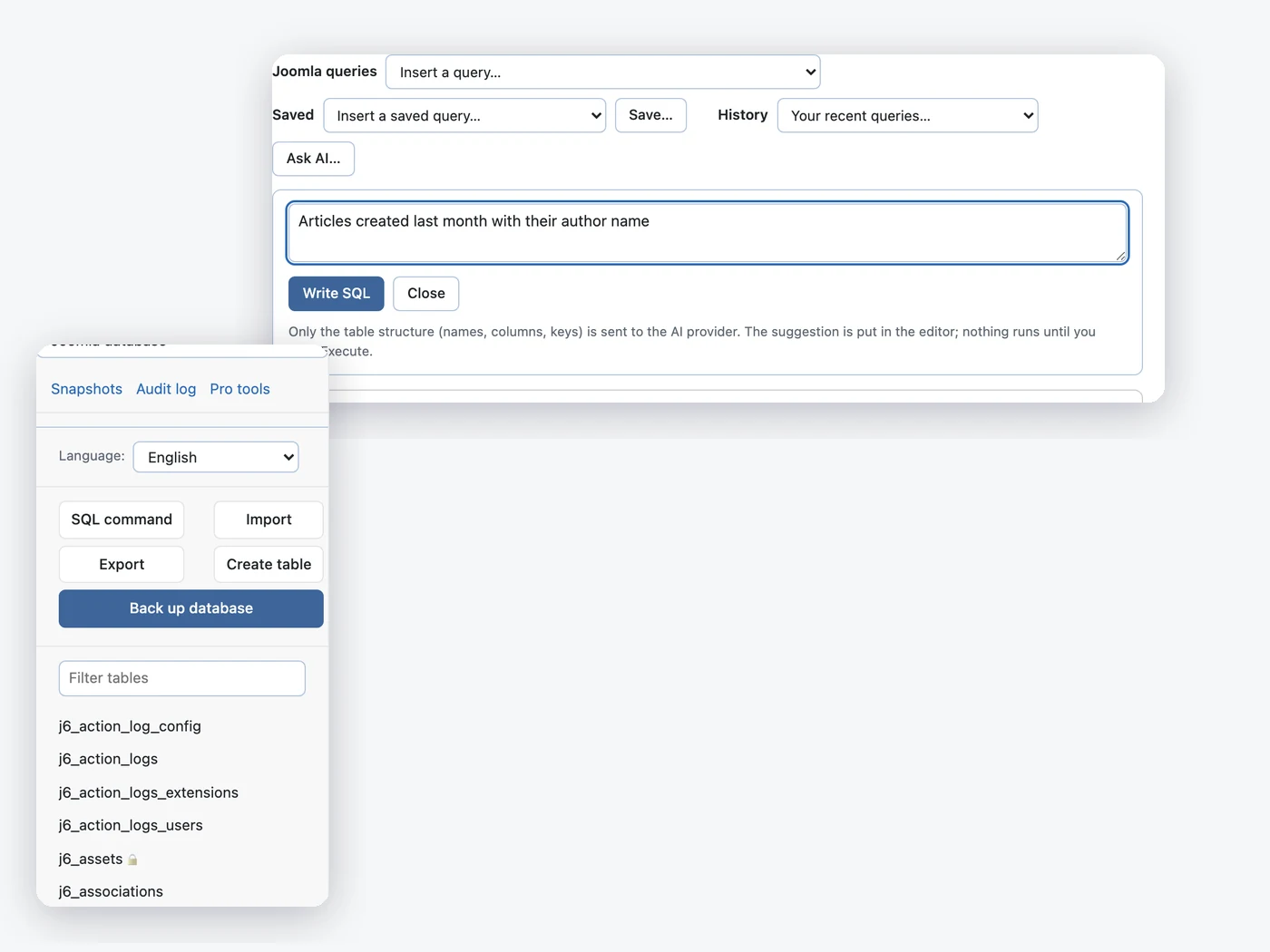Image resolution: width=1270 pixels, height=952 pixels.
Task: Open the Joomla queries dropdown
Action: coord(602,73)
